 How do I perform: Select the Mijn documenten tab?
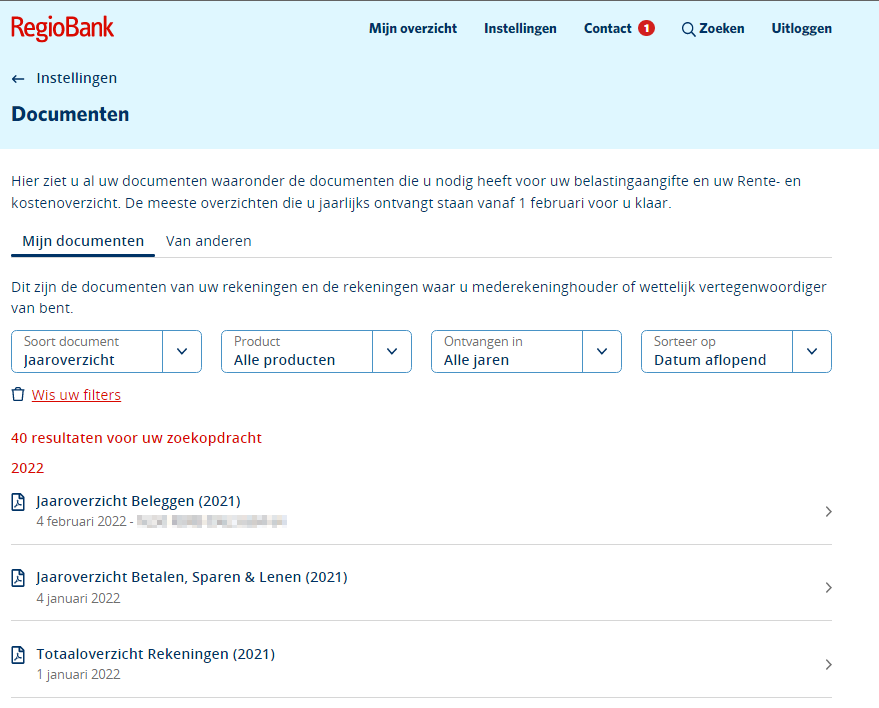click(x=83, y=241)
